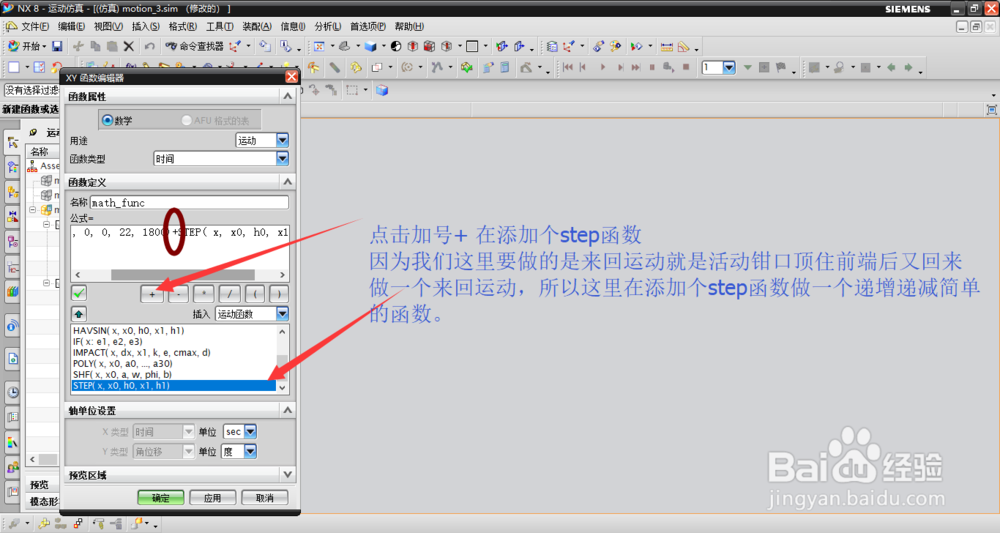Screen dimensions: 1000x533
Task: Click the up-arrow insert function icon
Action: [x=79, y=314]
